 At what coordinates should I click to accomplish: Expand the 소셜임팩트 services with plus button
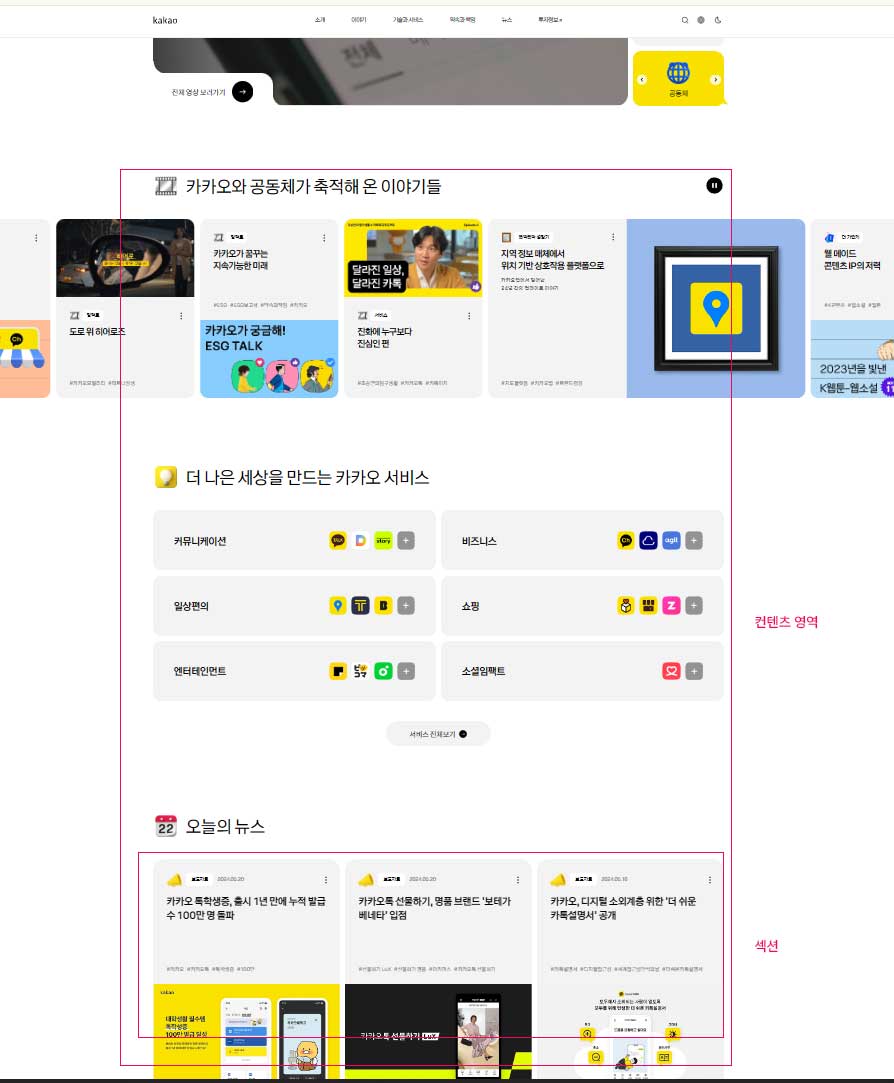pyautogui.click(x=694, y=671)
